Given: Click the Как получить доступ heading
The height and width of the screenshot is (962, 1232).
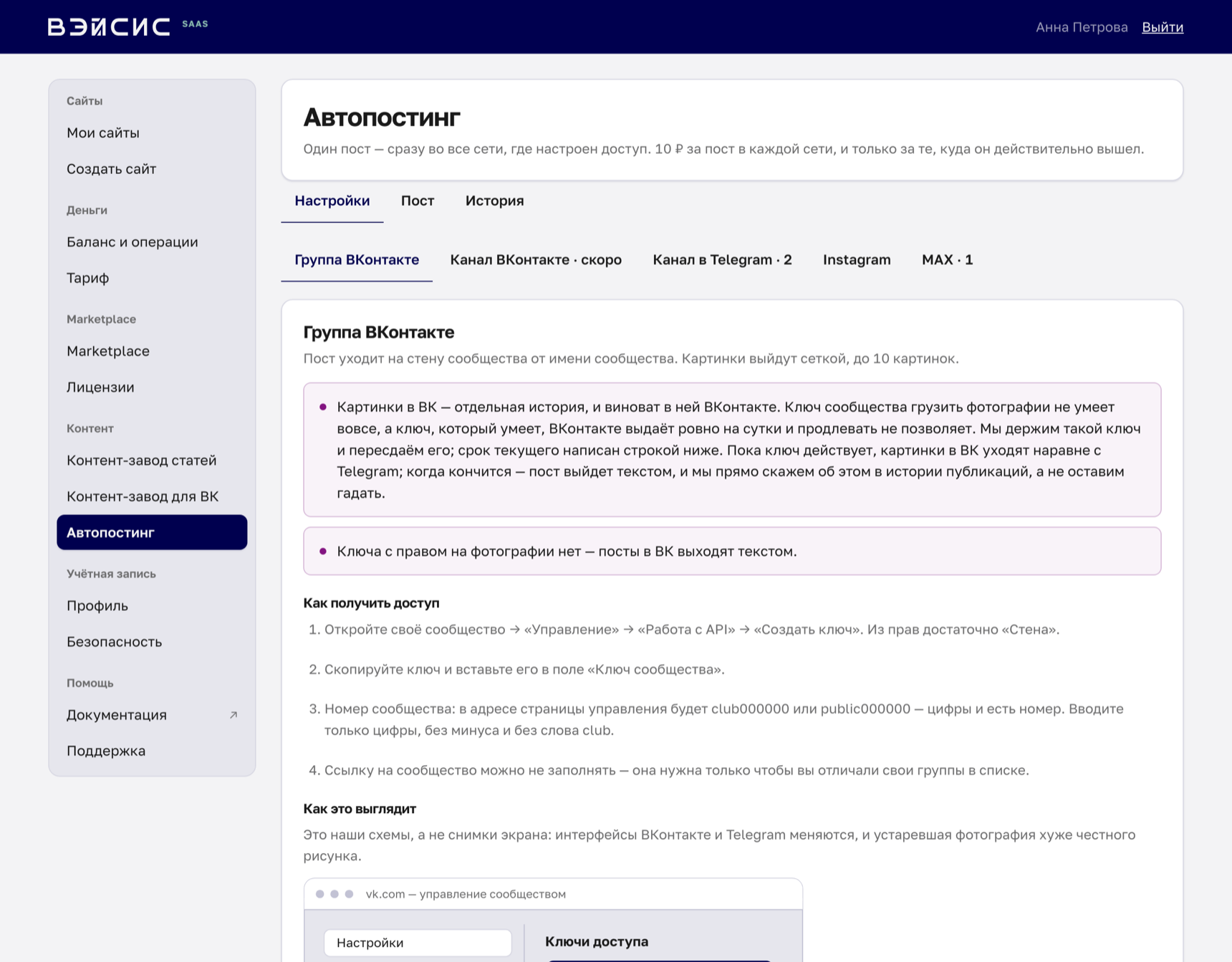Looking at the screenshot, I should coord(371,603).
